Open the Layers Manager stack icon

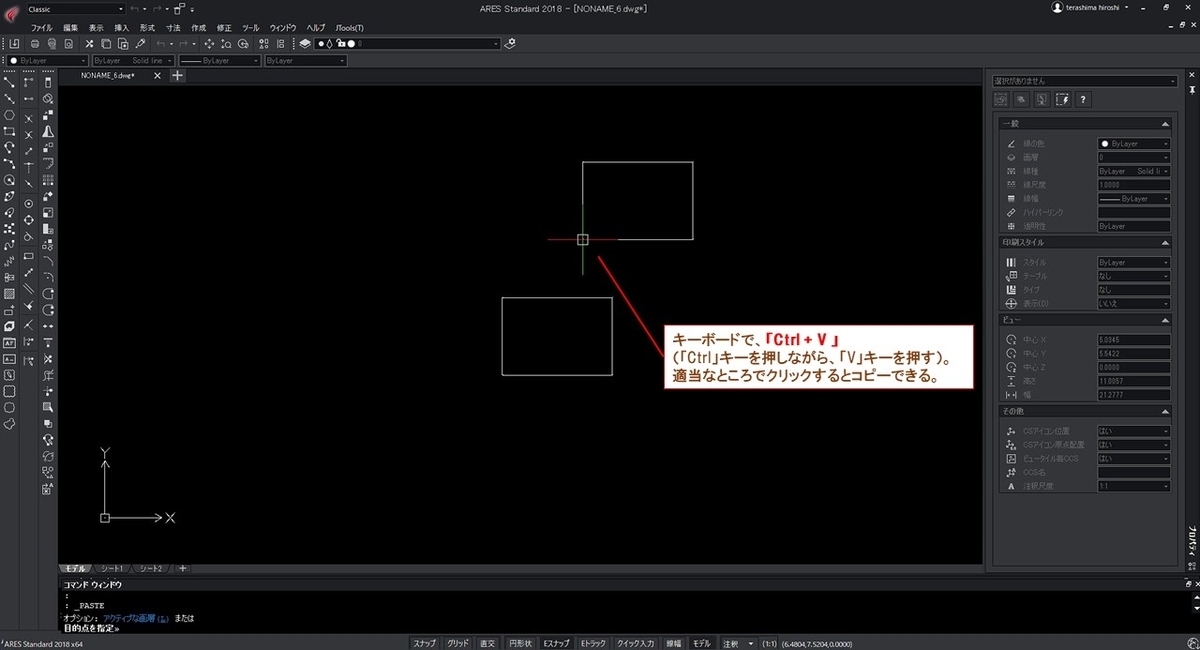tap(304, 44)
